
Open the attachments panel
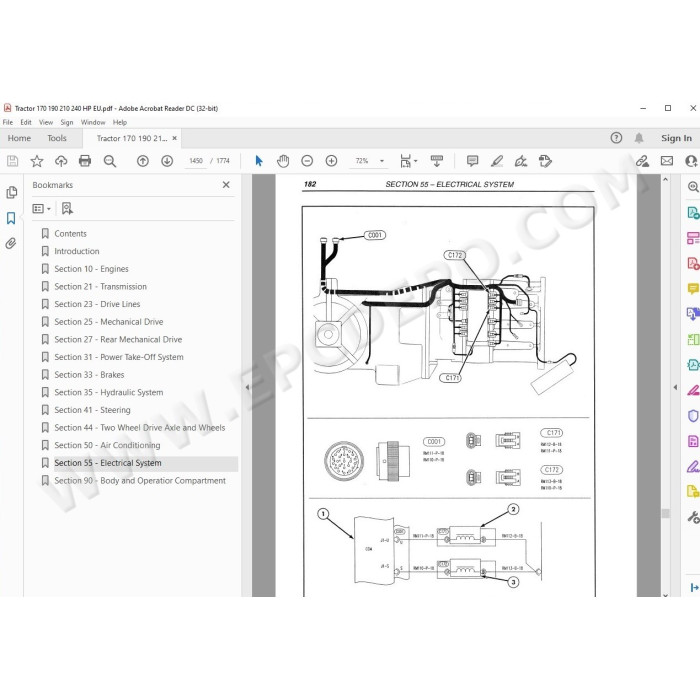[x=11, y=243]
